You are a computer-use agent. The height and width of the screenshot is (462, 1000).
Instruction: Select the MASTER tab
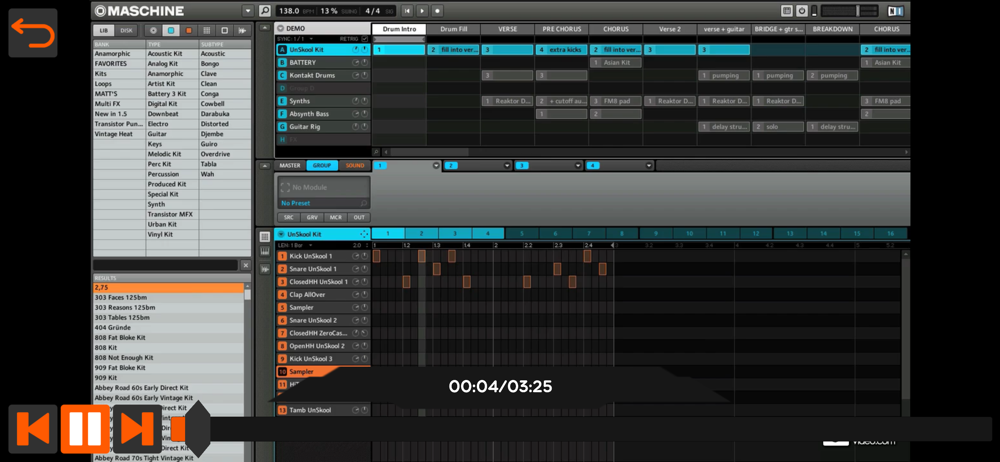coord(290,166)
